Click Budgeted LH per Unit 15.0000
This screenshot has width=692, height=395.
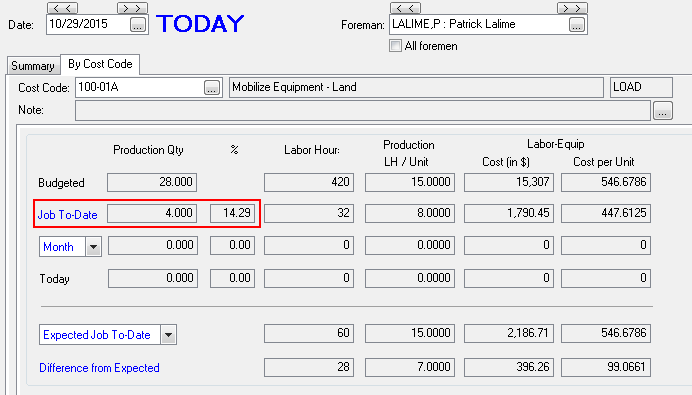tap(410, 182)
